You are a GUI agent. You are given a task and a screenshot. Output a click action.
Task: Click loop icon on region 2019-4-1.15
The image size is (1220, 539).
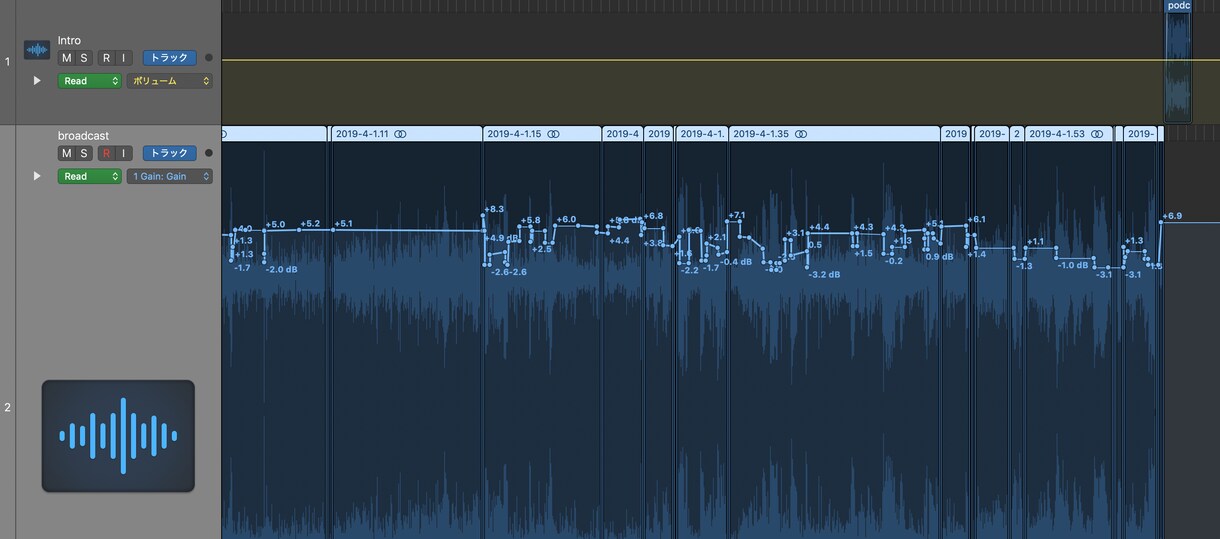pos(553,133)
